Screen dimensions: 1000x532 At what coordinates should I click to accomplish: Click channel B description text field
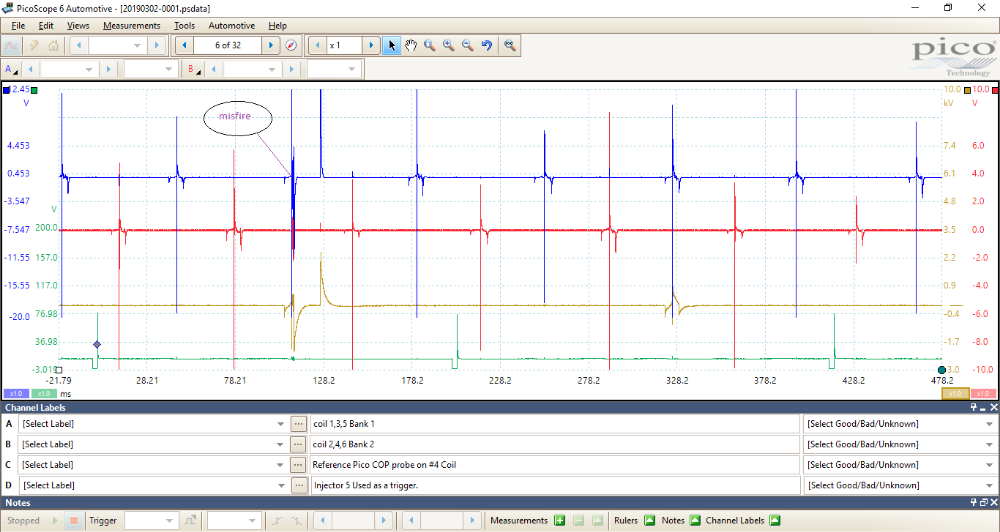555,444
